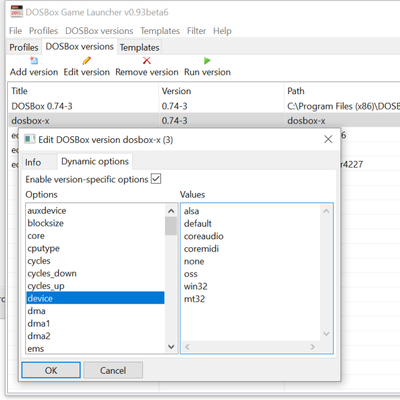The width and height of the screenshot is (400, 400).
Task: Switch to the DOSBox versions tab
Action: pos(79,47)
